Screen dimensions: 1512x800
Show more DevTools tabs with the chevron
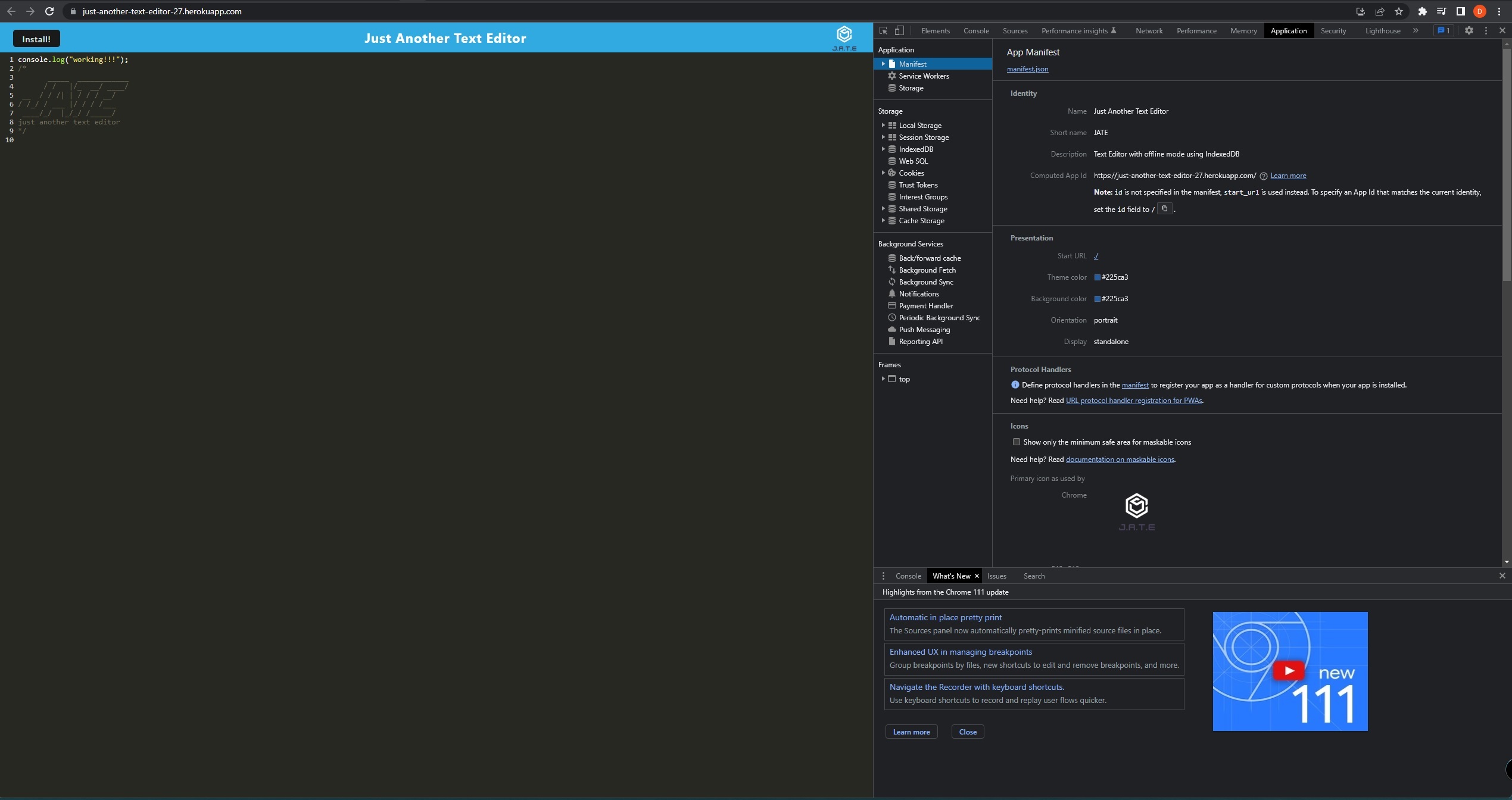pos(1416,30)
